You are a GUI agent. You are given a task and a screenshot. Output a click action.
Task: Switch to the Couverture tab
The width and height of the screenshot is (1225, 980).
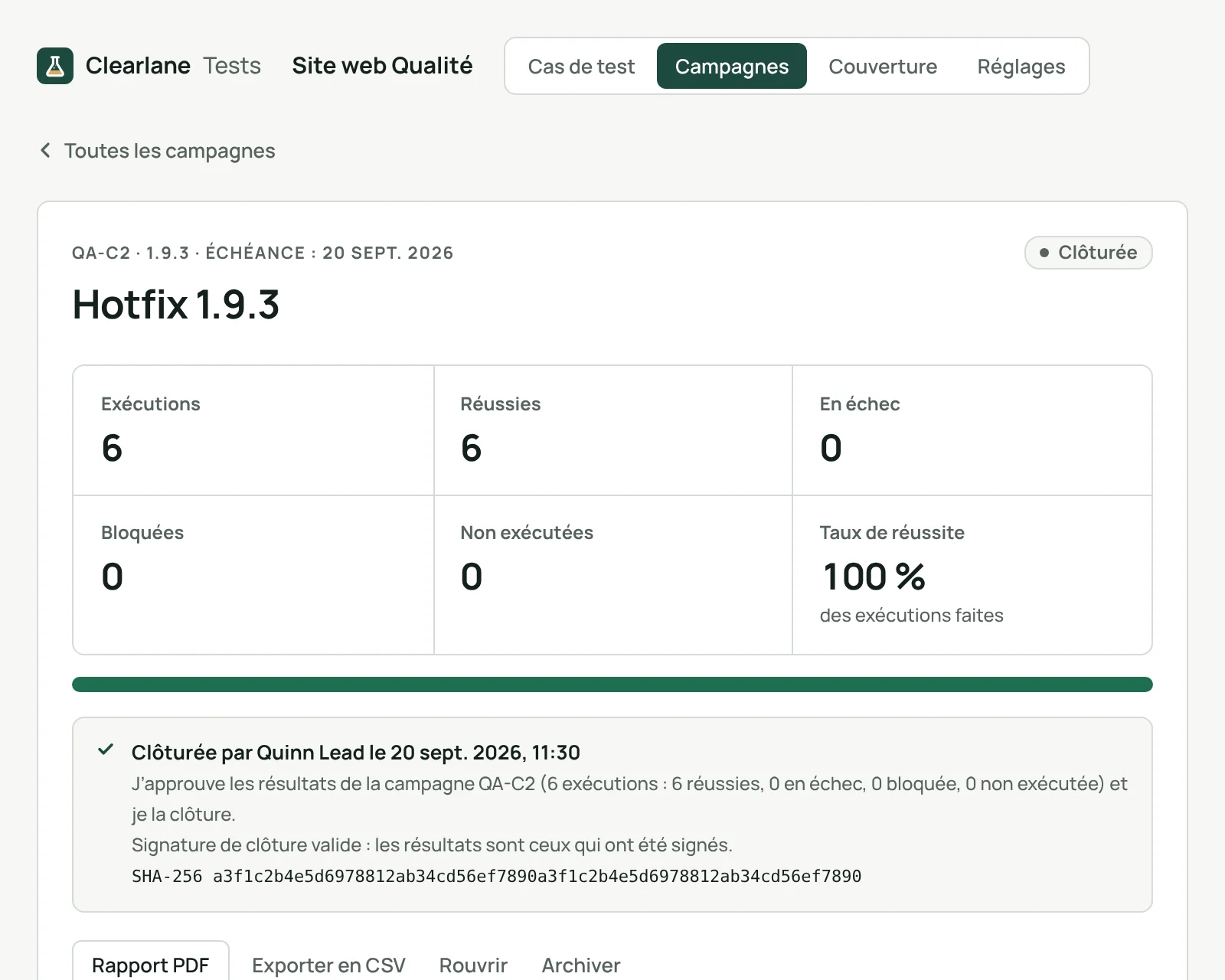(x=883, y=67)
